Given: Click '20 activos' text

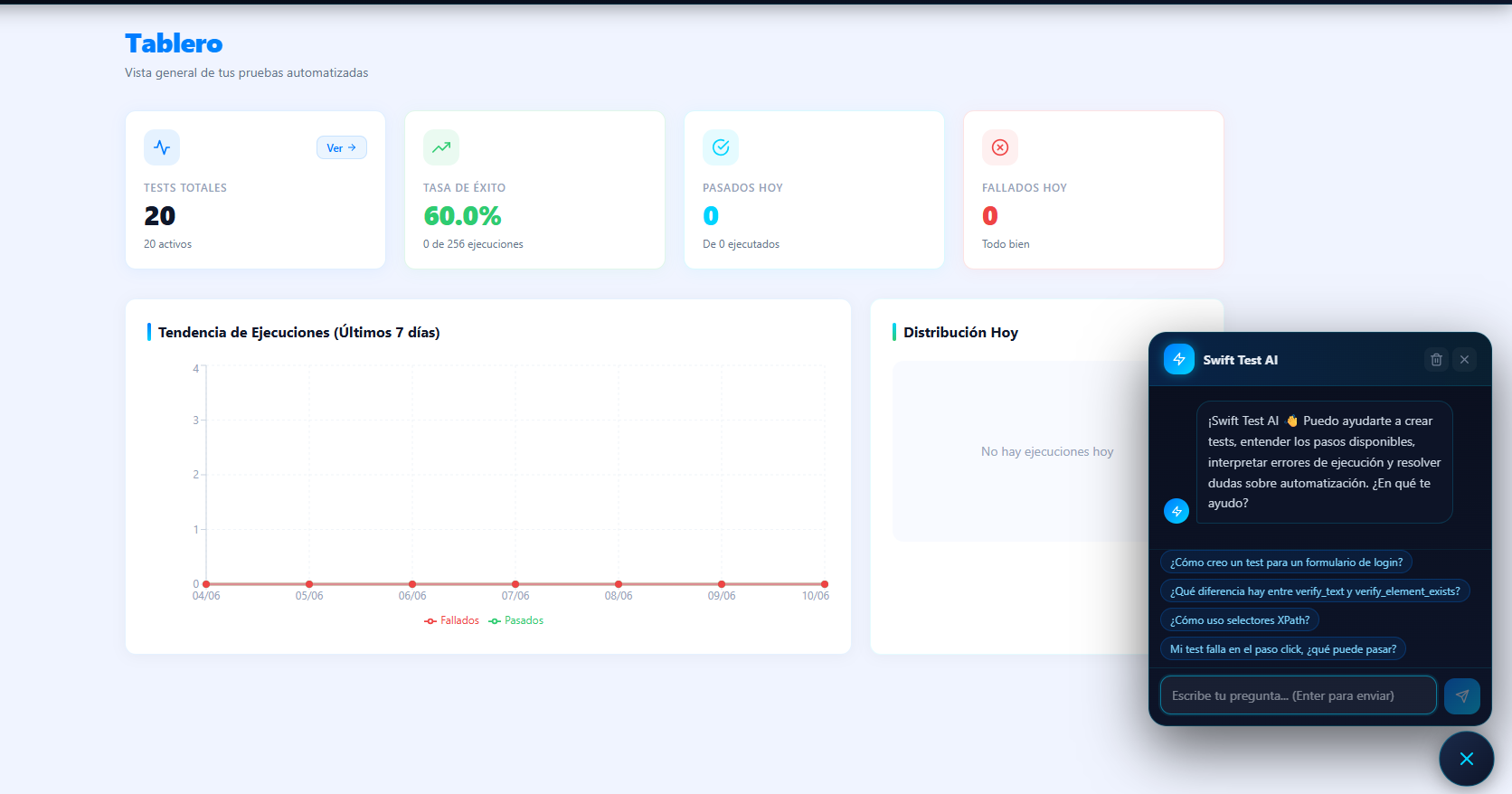Looking at the screenshot, I should (167, 244).
